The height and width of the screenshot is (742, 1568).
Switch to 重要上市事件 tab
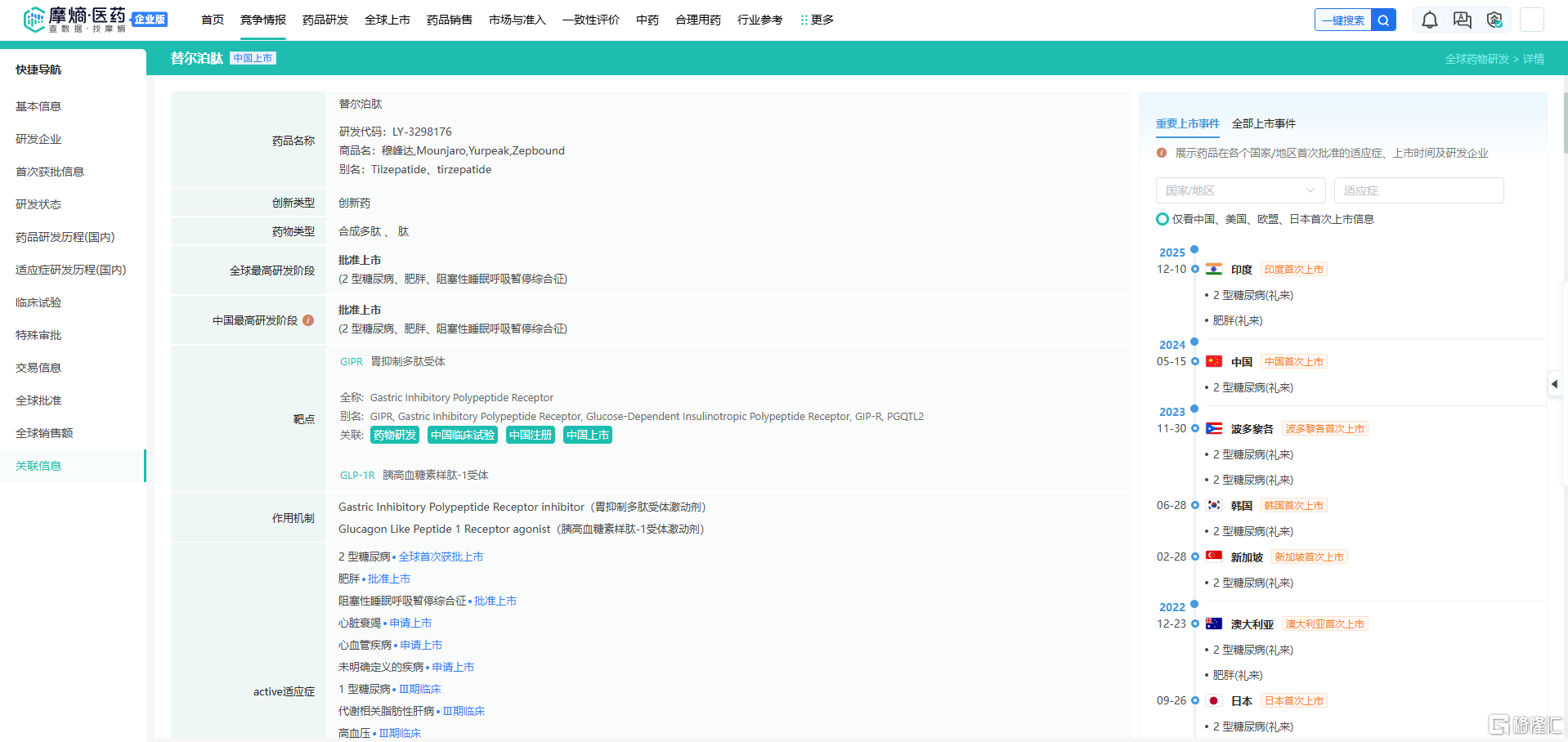point(1188,123)
